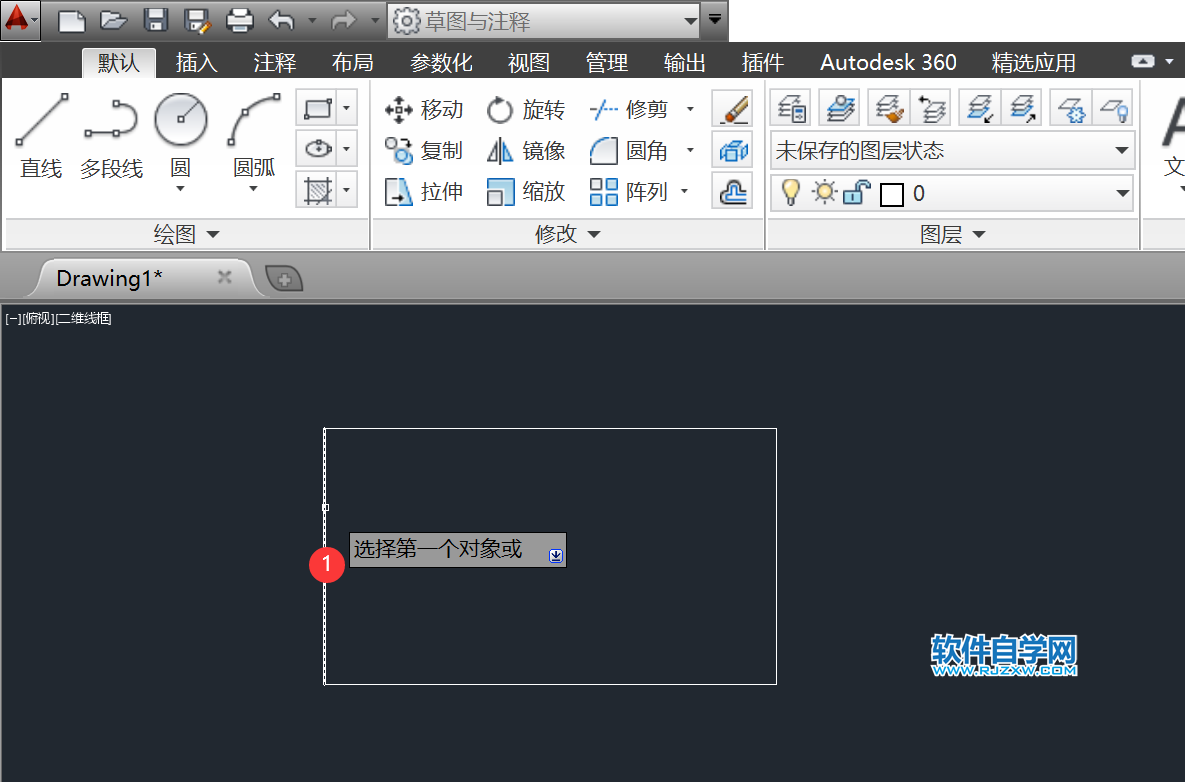This screenshot has height=782, width=1185.
Task: Expand the 修改 panel
Action: [567, 234]
